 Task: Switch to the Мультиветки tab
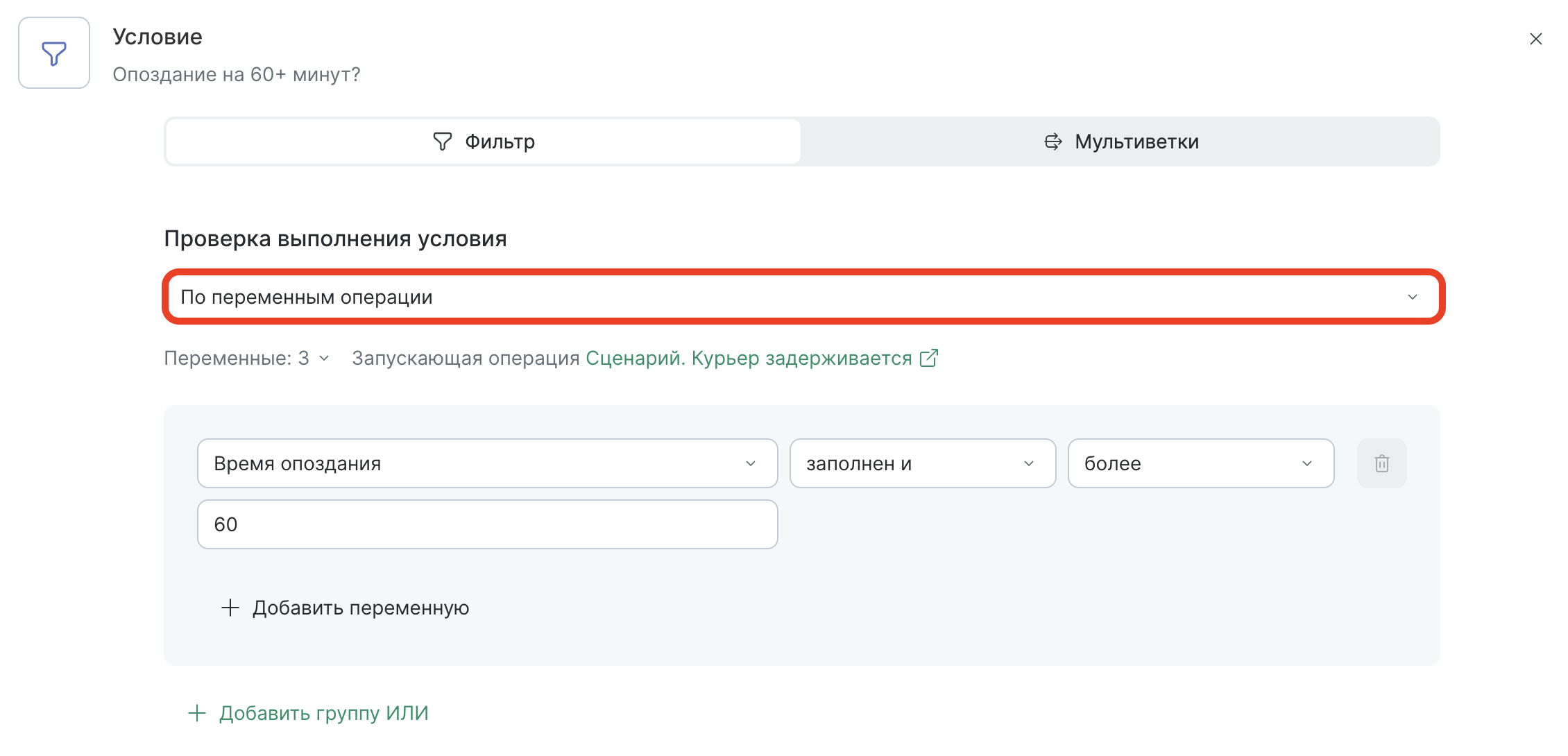click(x=1120, y=141)
